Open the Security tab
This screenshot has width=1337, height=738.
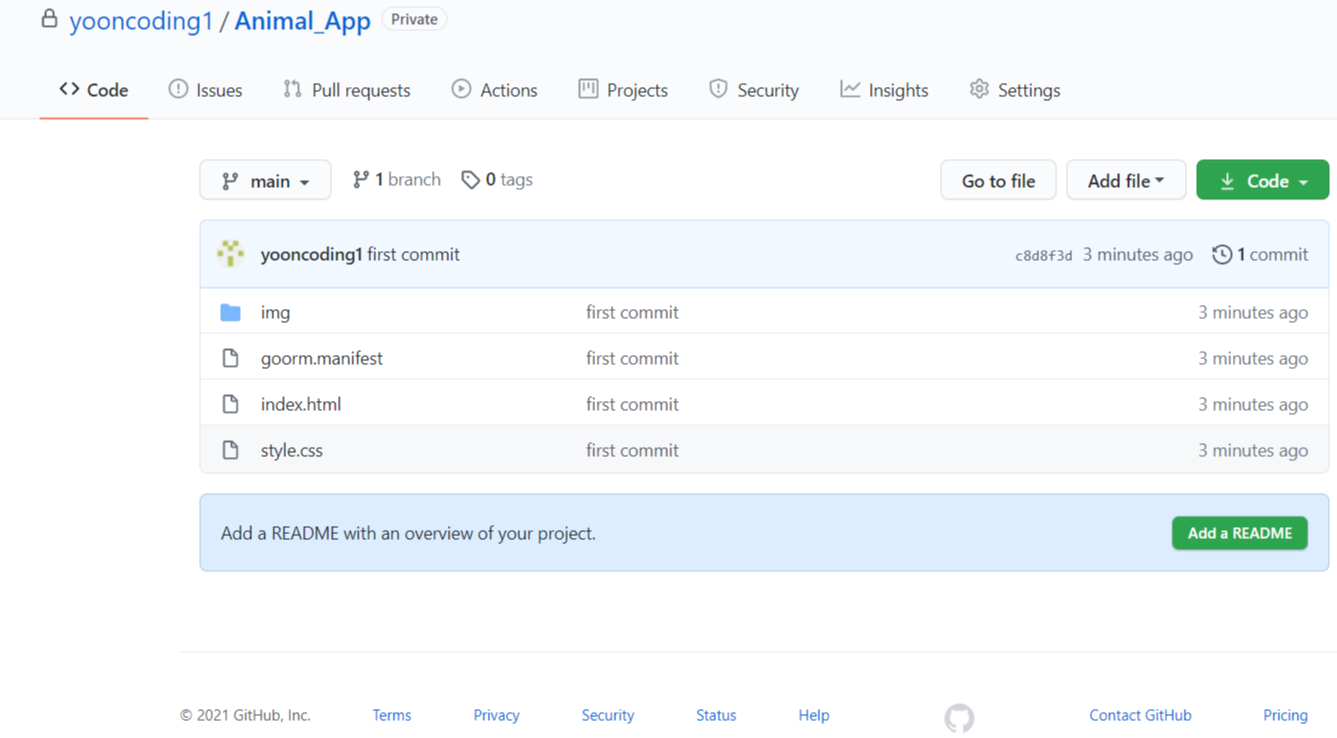click(754, 90)
